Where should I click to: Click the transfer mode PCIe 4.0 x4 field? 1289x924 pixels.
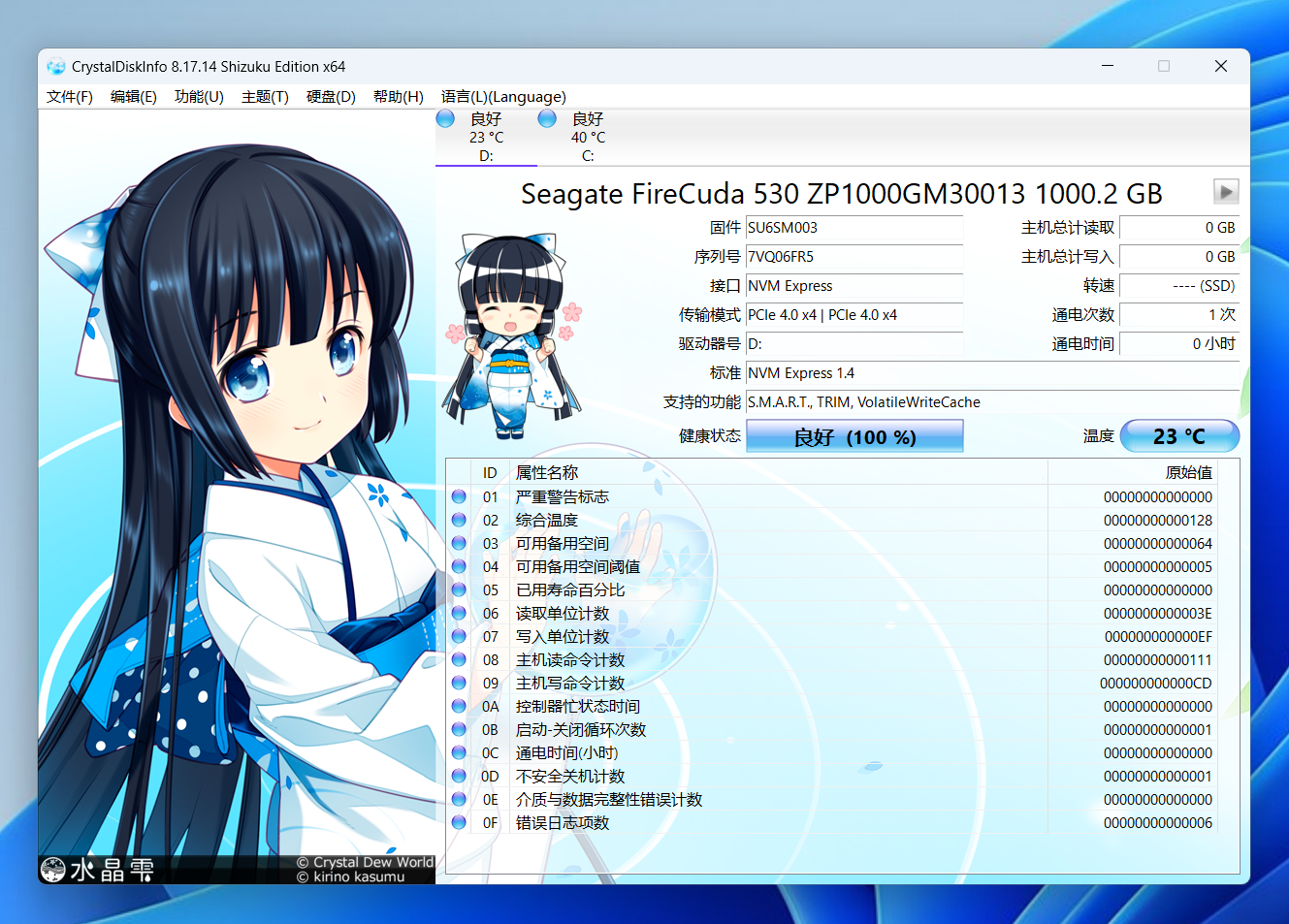(x=854, y=315)
